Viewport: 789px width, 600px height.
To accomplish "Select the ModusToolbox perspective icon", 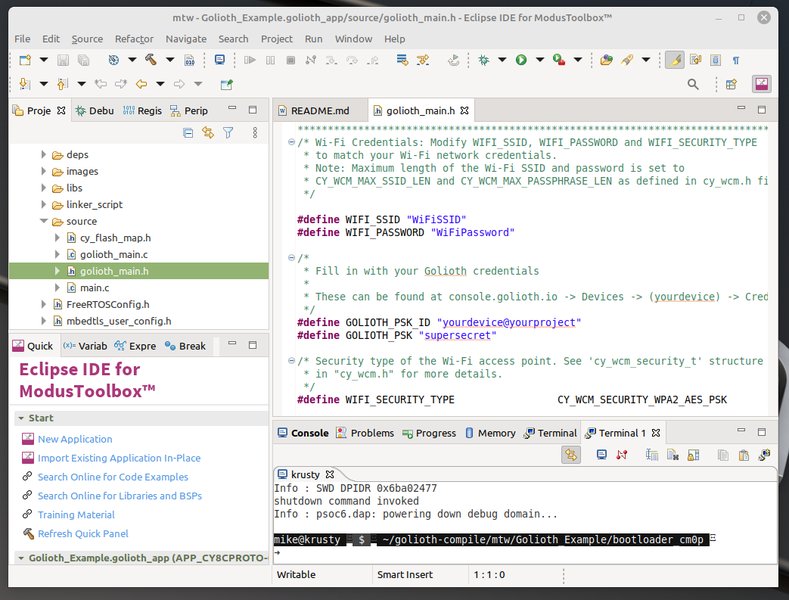I will point(761,84).
